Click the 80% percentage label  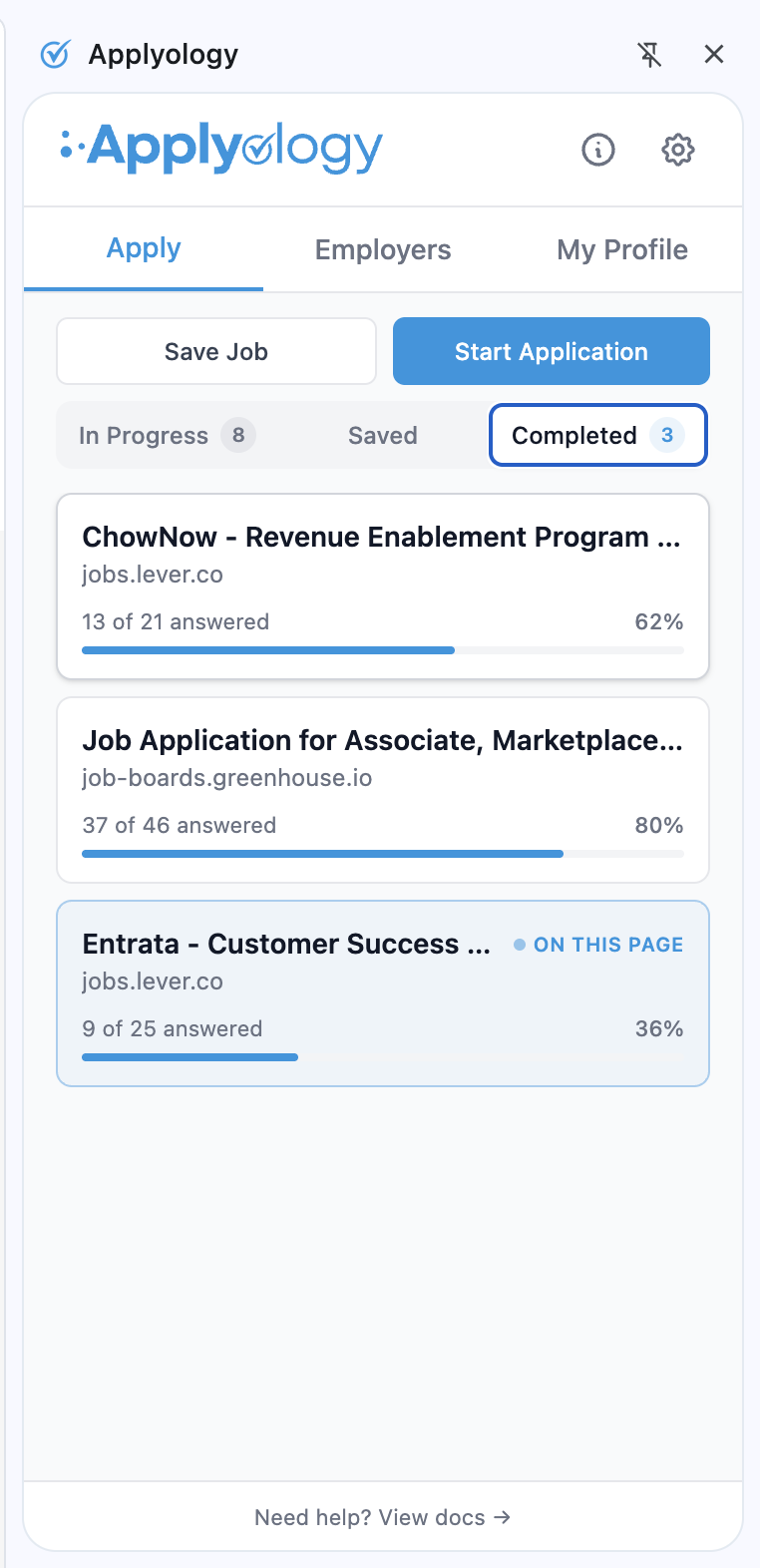coord(659,825)
